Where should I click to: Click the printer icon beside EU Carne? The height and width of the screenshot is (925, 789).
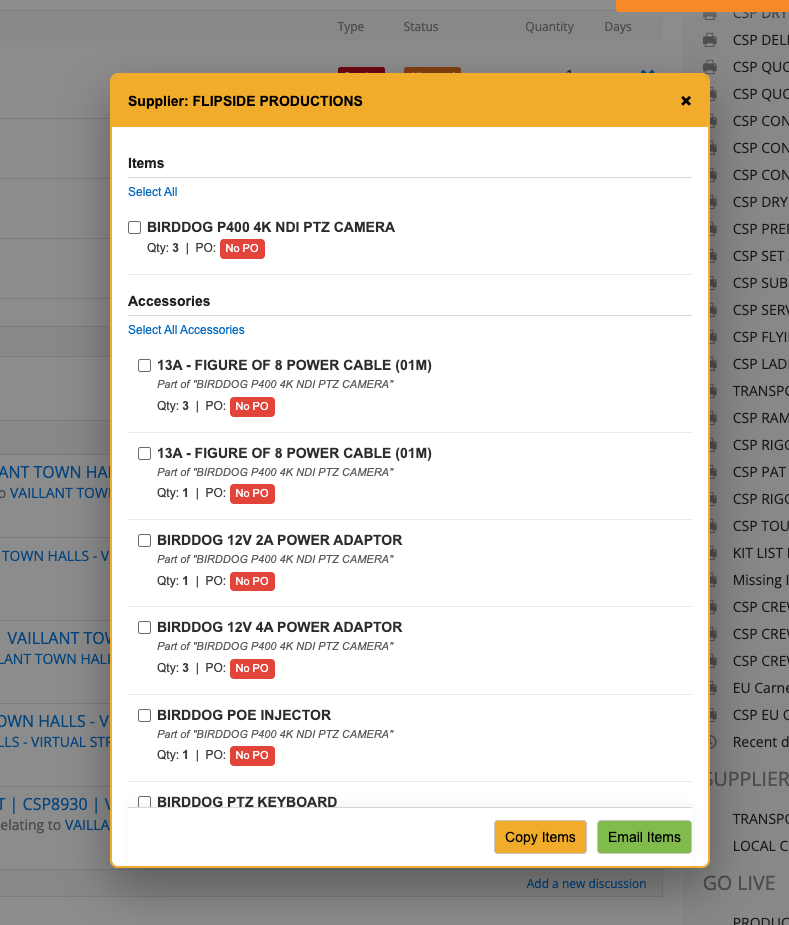[x=712, y=688]
